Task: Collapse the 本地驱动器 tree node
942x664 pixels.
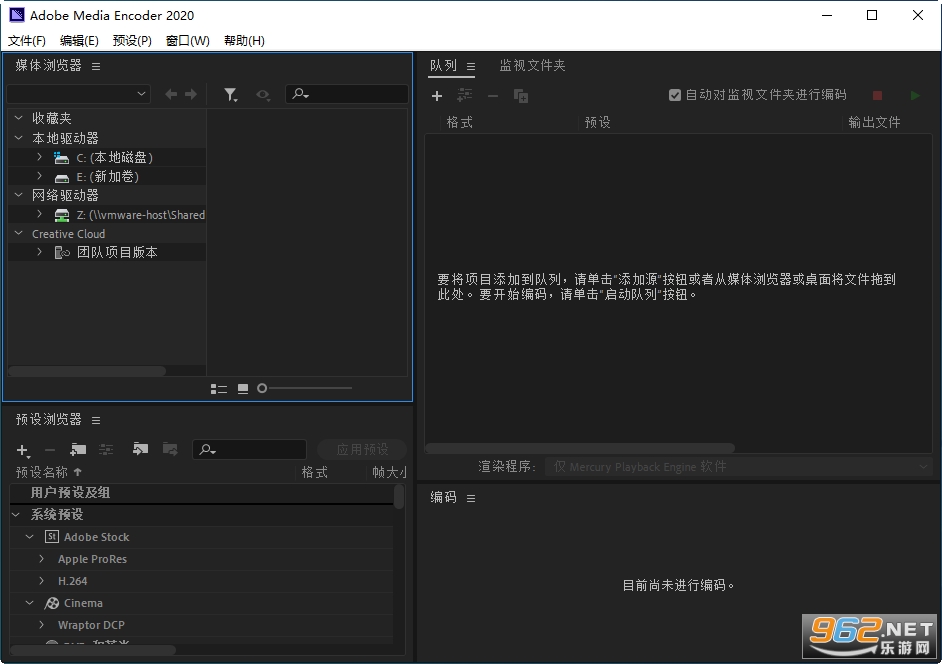Action: 19,138
